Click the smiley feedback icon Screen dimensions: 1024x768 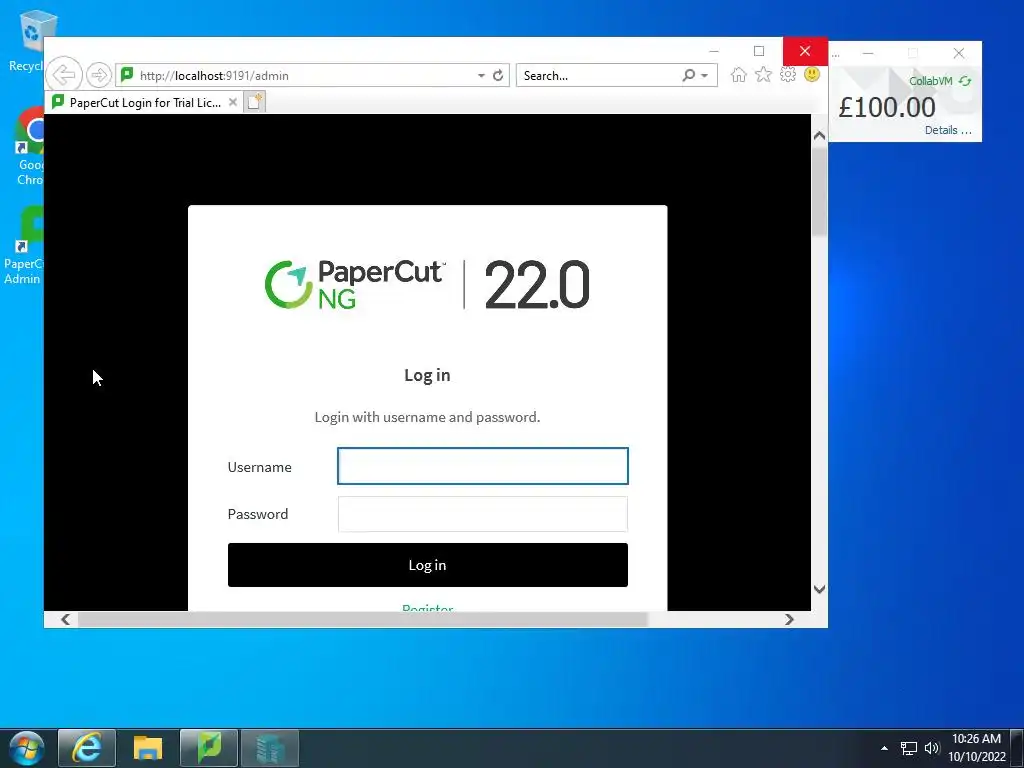pyautogui.click(x=812, y=74)
